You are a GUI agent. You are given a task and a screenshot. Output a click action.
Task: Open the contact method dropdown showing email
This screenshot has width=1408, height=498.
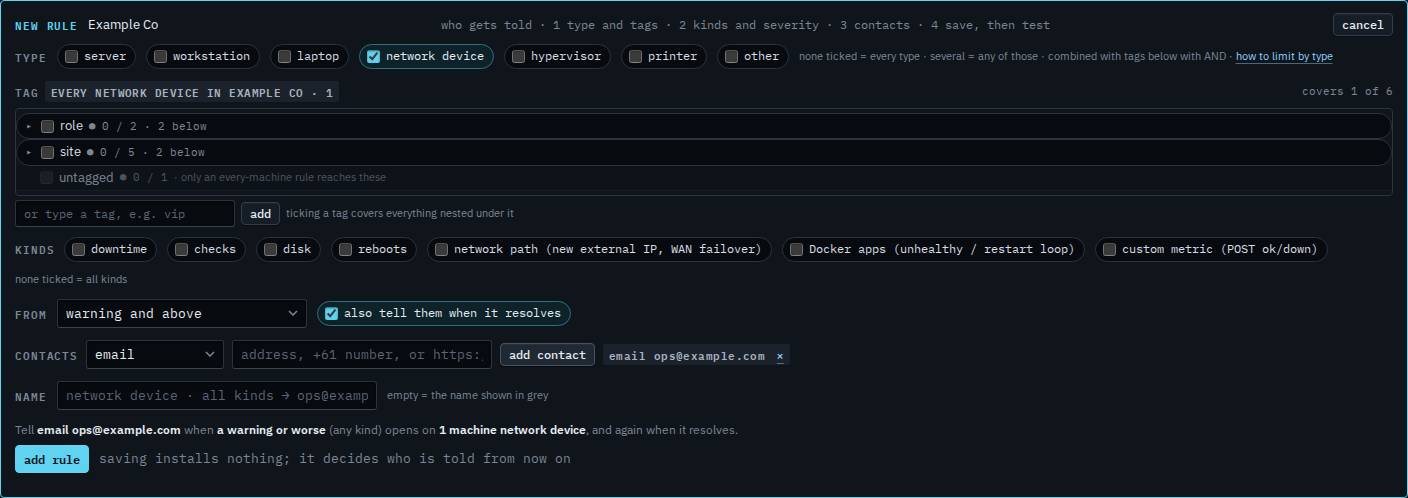pyautogui.click(x=155, y=355)
